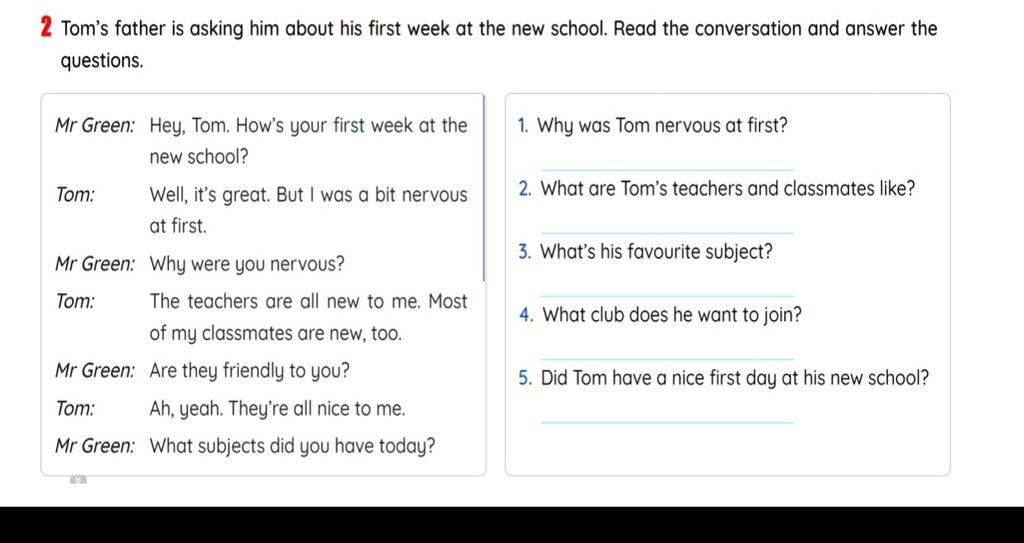Select question about Tom's teachers and classmates
Image resolution: width=1024 pixels, height=543 pixels.
point(728,189)
